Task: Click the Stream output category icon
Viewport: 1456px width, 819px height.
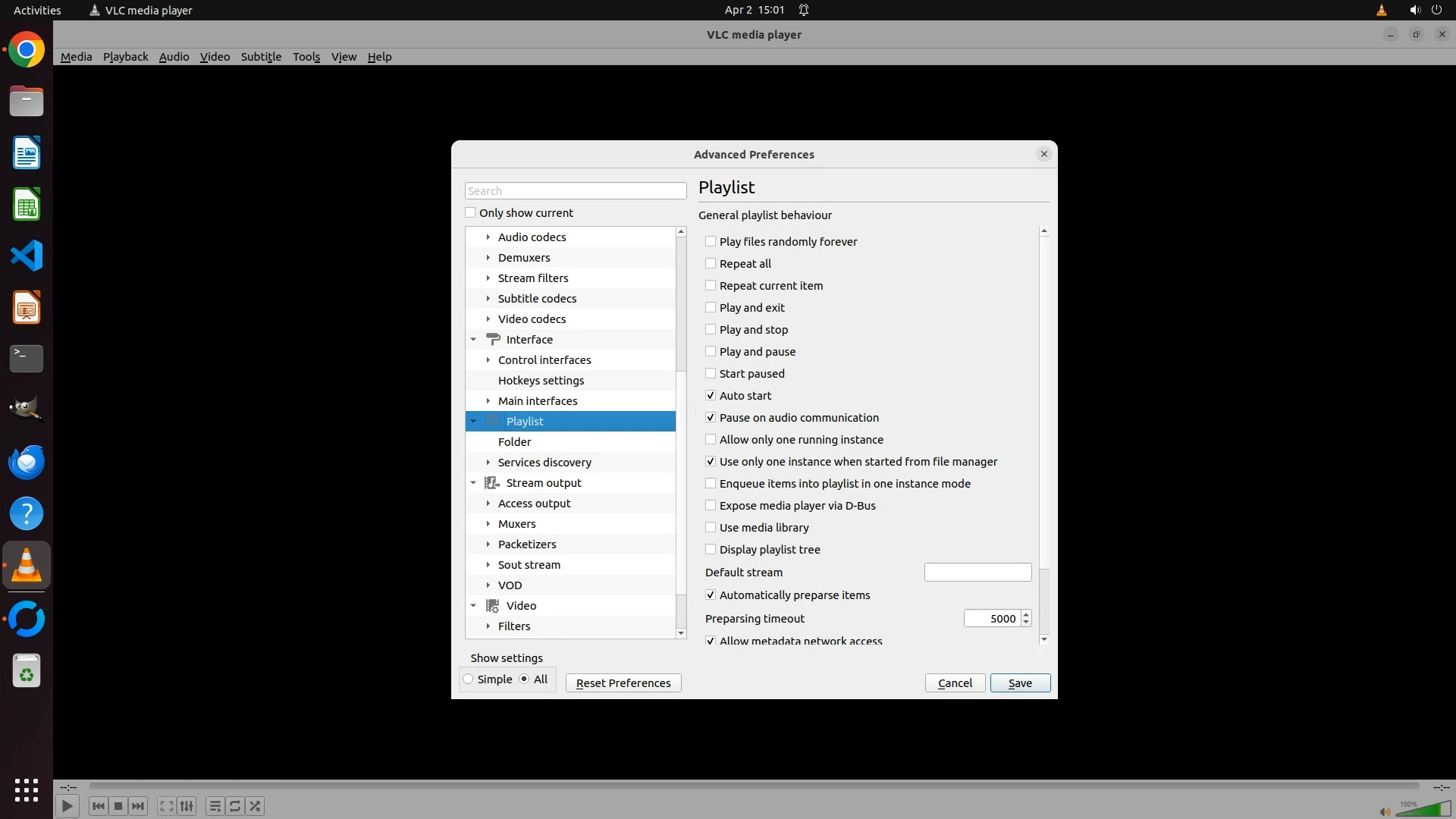Action: (x=492, y=482)
